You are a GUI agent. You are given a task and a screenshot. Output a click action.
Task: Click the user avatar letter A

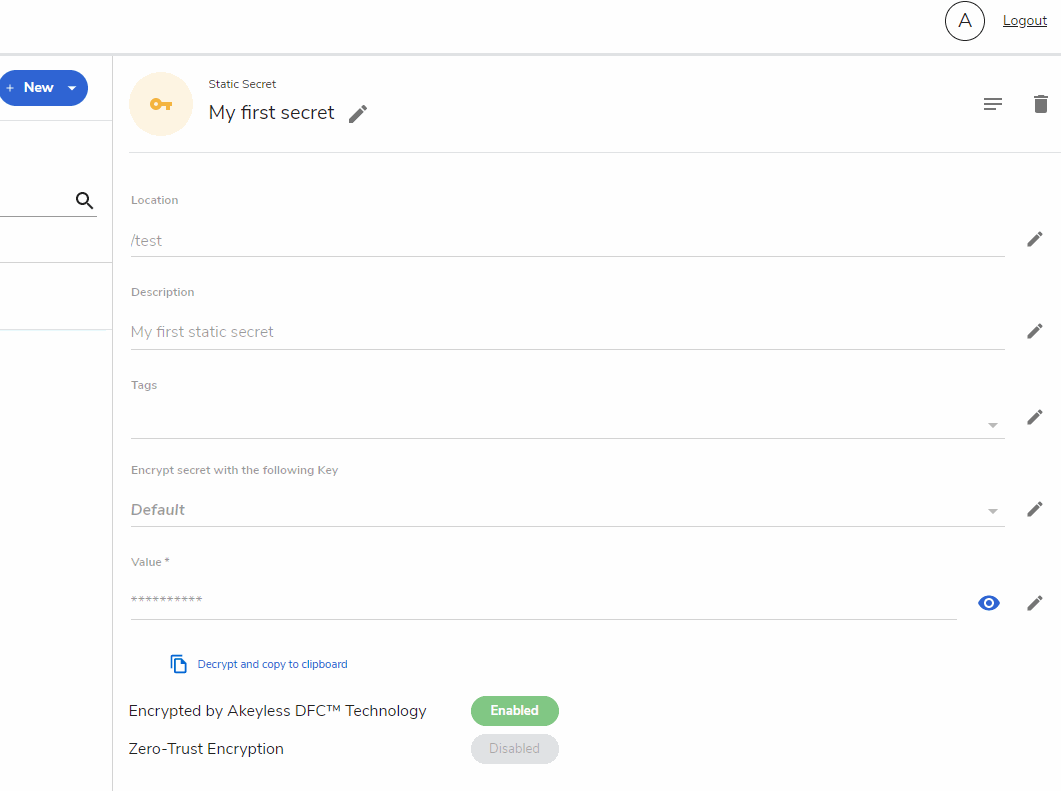tap(964, 21)
